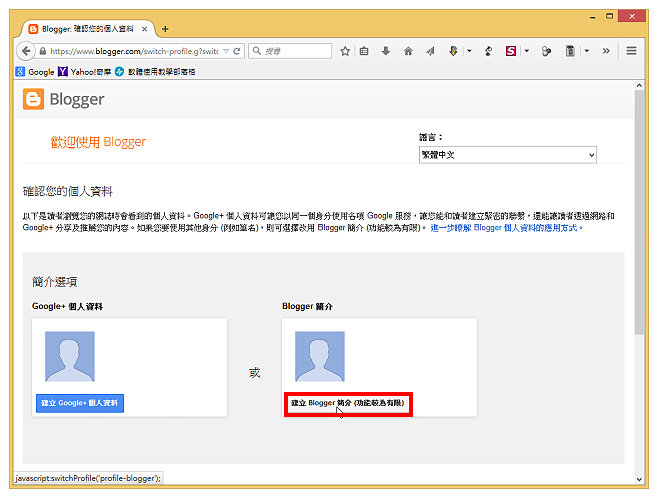Click 建立 Google+ 個人資料 blue button

[80, 403]
